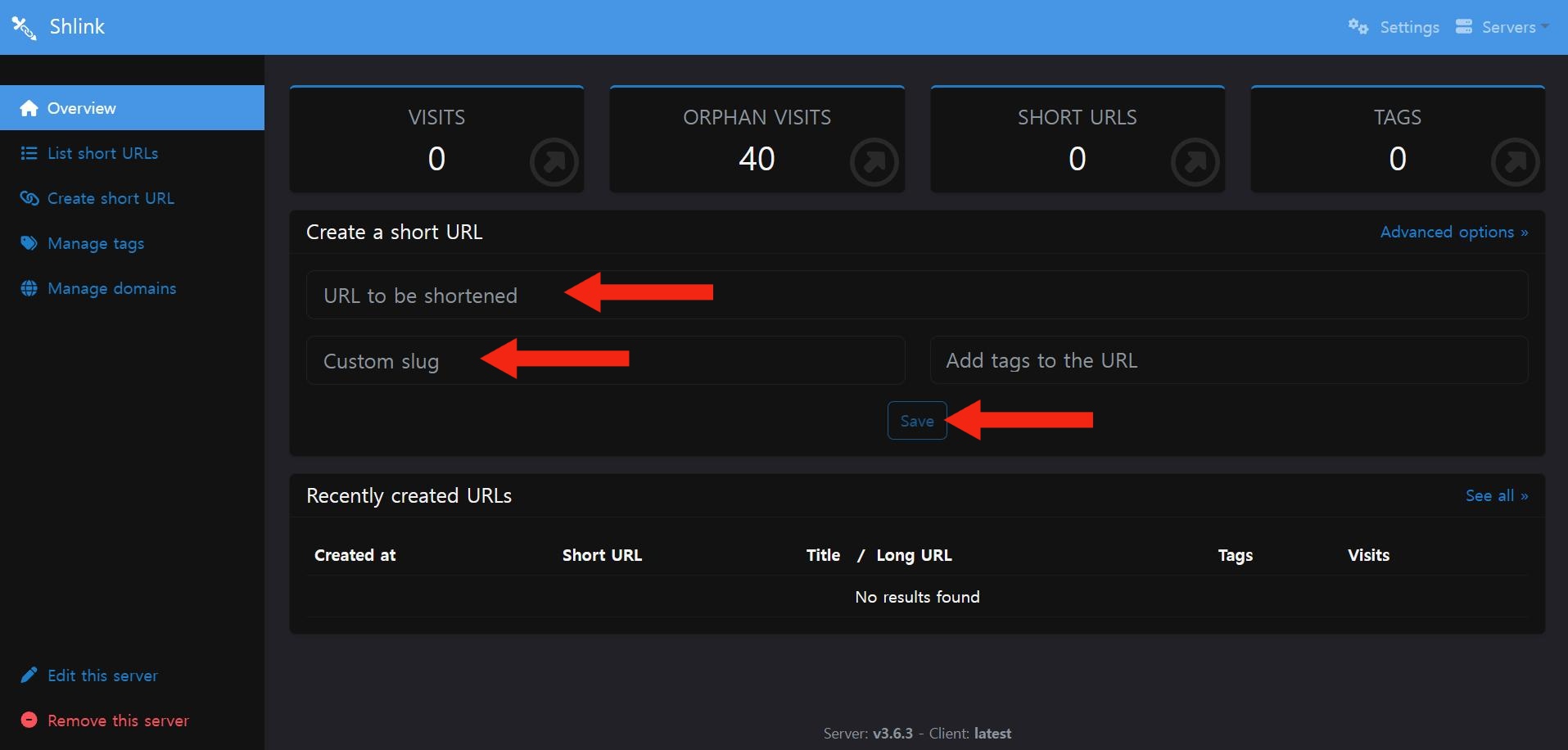Expand Advanced options for short URL
Viewport: 1568px width, 750px height.
[x=1453, y=233]
